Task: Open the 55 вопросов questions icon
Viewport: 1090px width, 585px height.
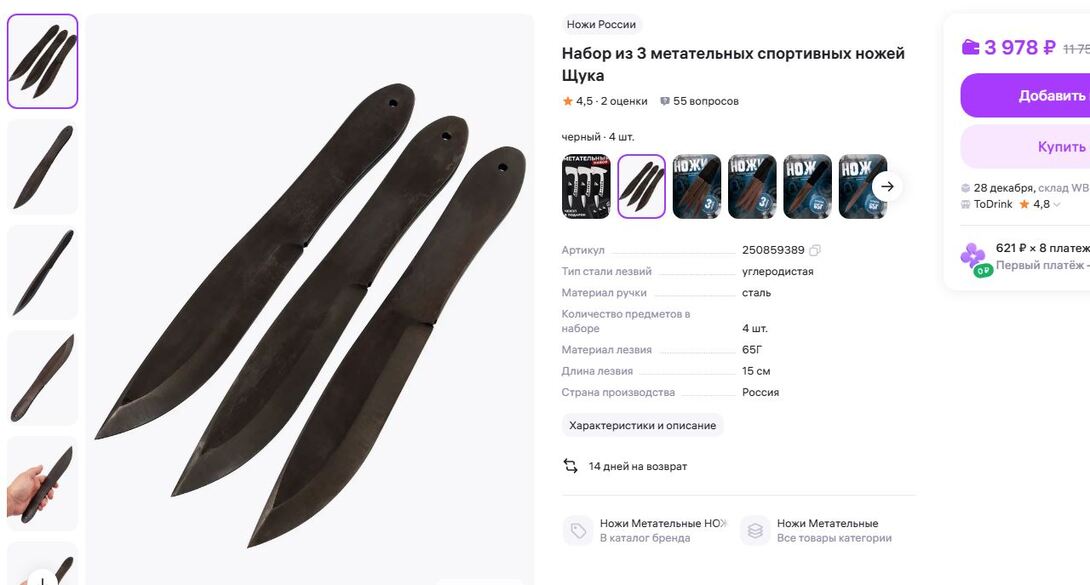Action: [x=665, y=101]
